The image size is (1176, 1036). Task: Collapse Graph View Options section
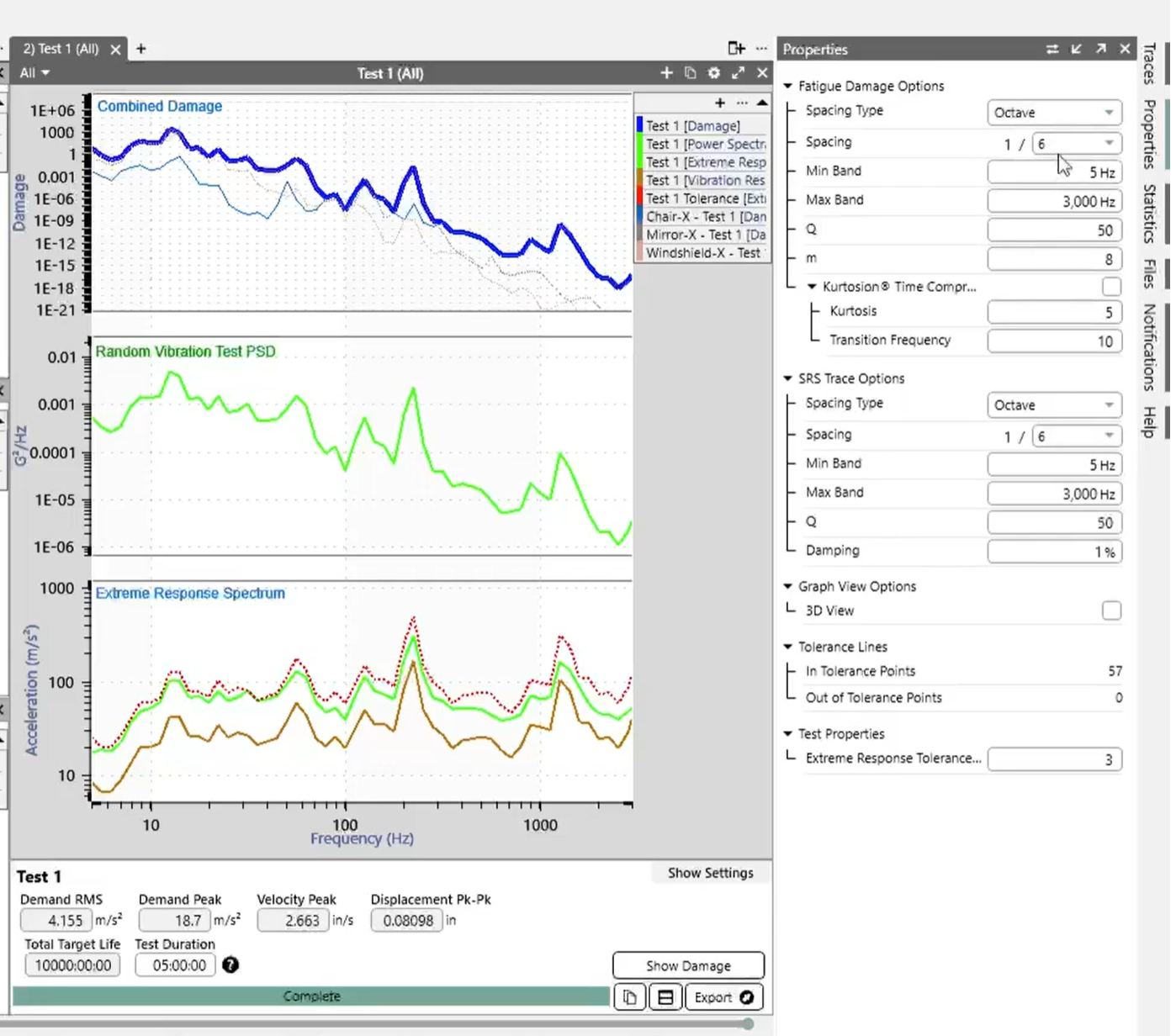[788, 586]
